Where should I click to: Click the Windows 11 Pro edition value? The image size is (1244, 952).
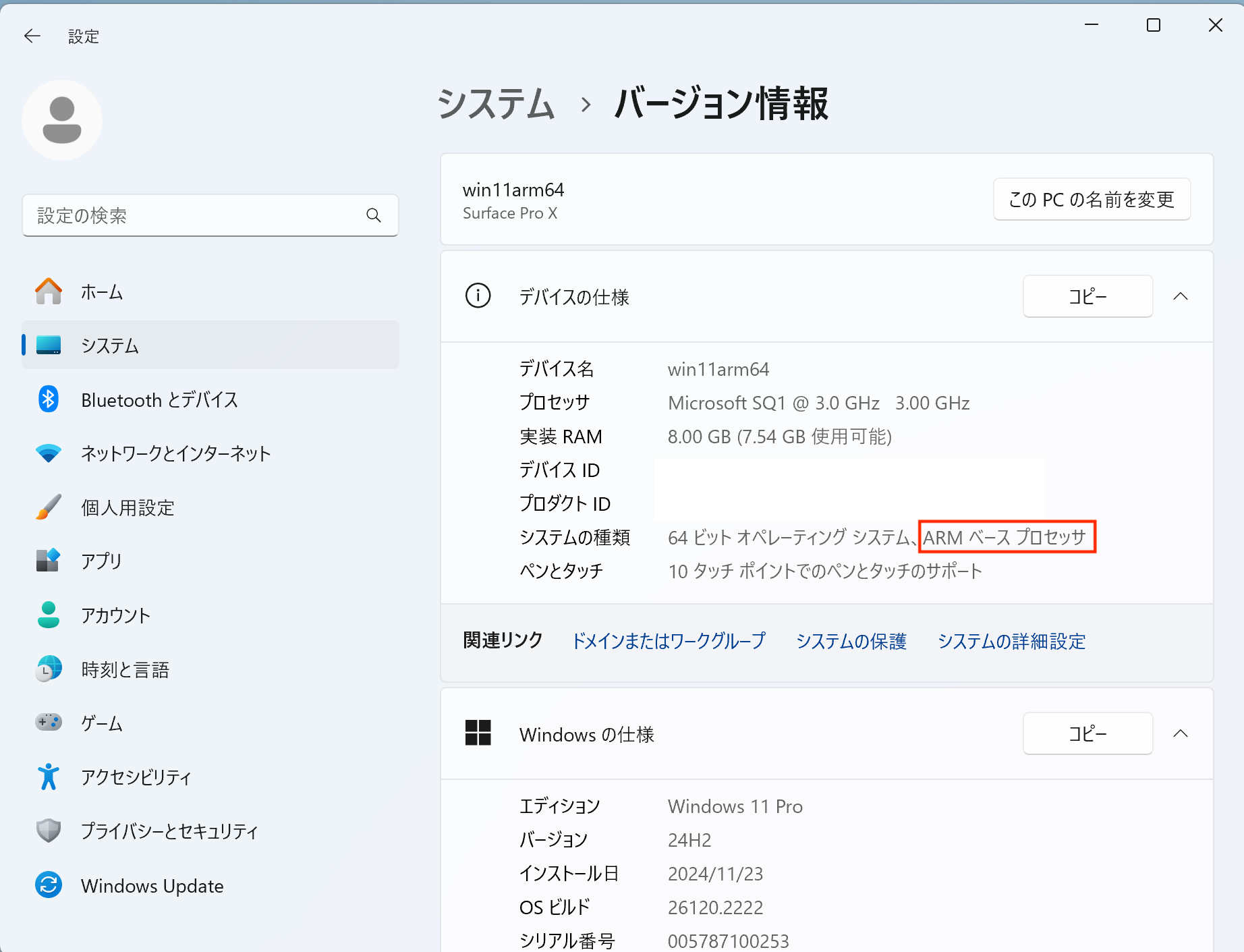point(735,806)
